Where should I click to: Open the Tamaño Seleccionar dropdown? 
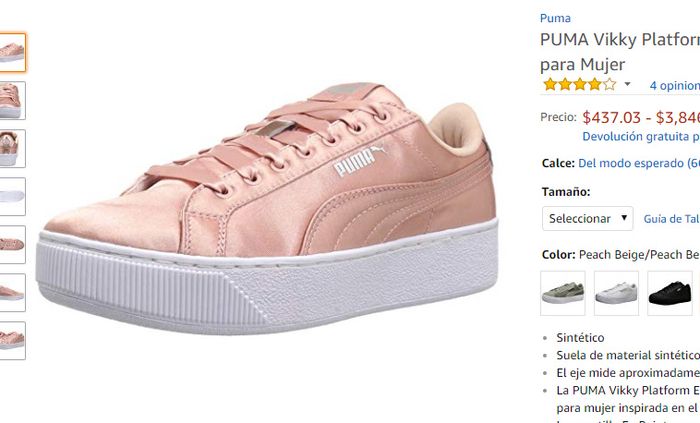tap(587, 218)
